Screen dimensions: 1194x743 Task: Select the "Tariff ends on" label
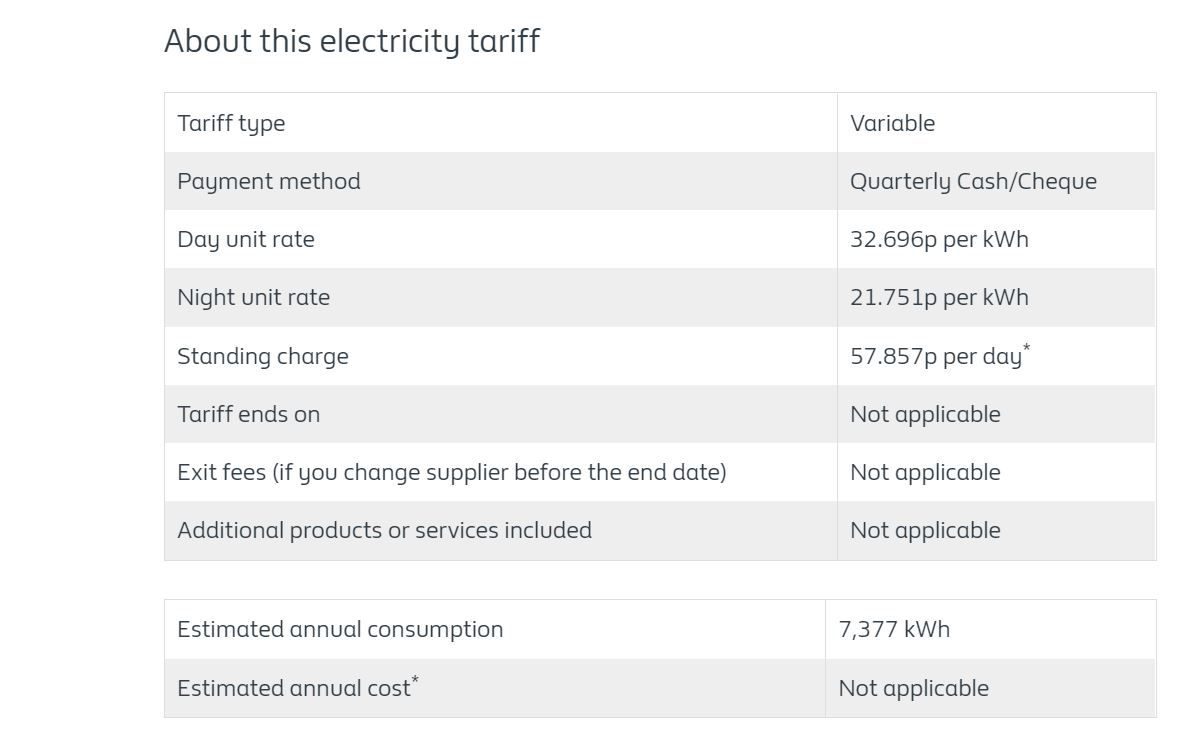click(248, 414)
